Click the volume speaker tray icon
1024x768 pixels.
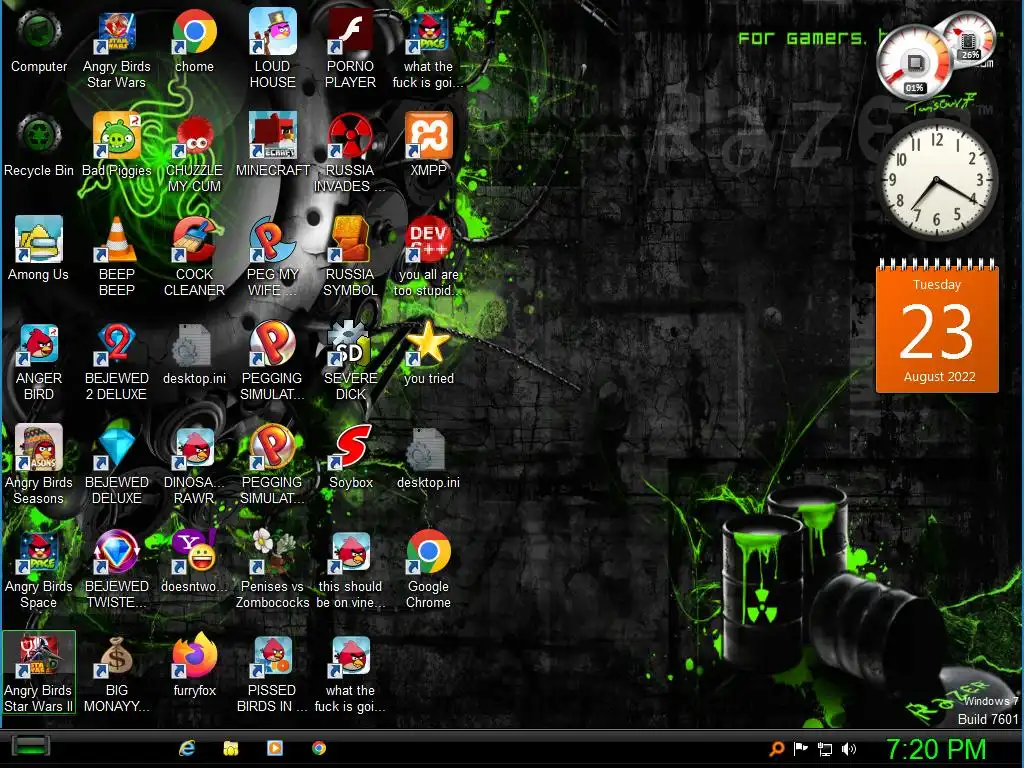pos(849,749)
